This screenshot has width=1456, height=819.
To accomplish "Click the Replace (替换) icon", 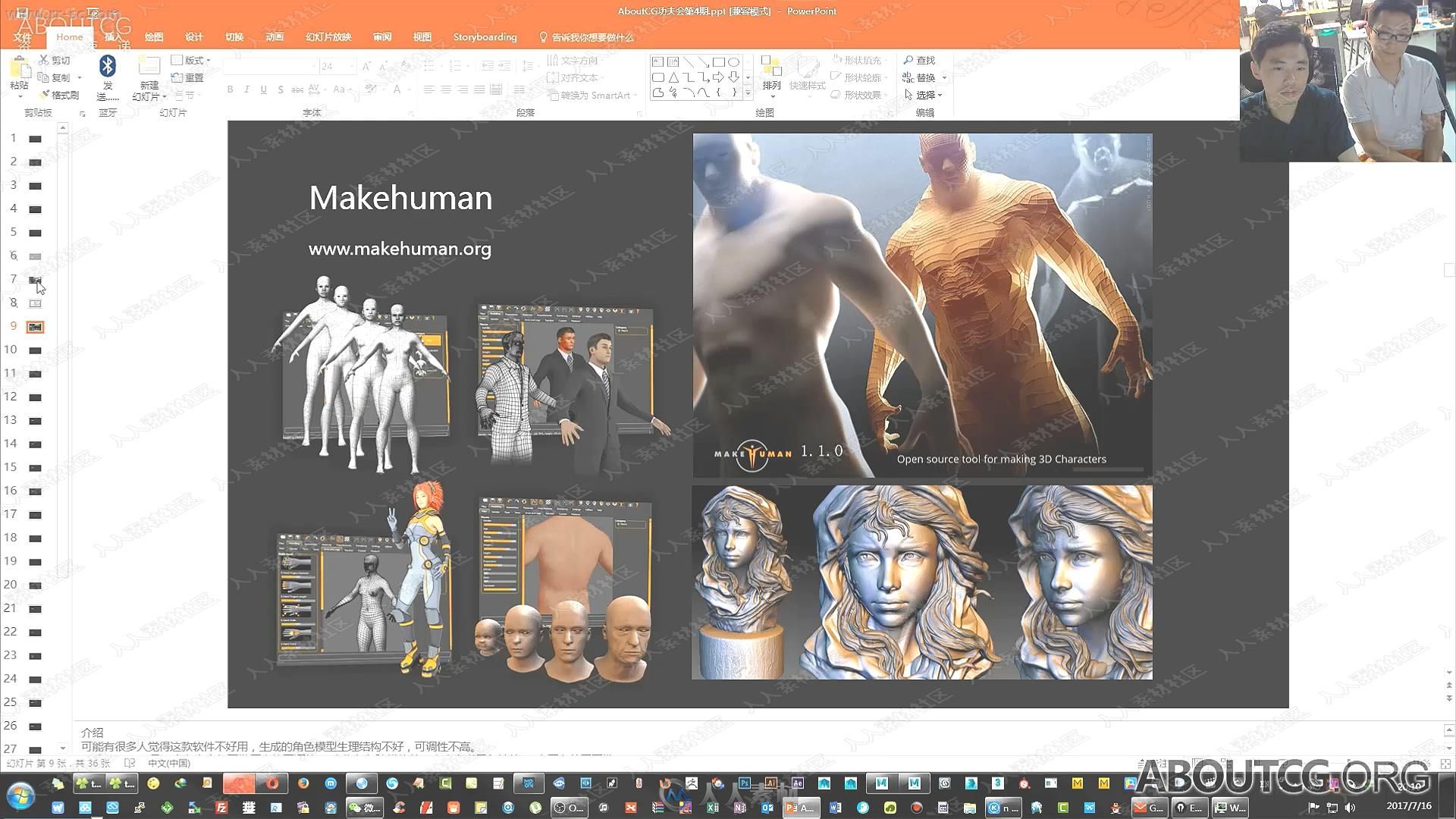I will (908, 77).
